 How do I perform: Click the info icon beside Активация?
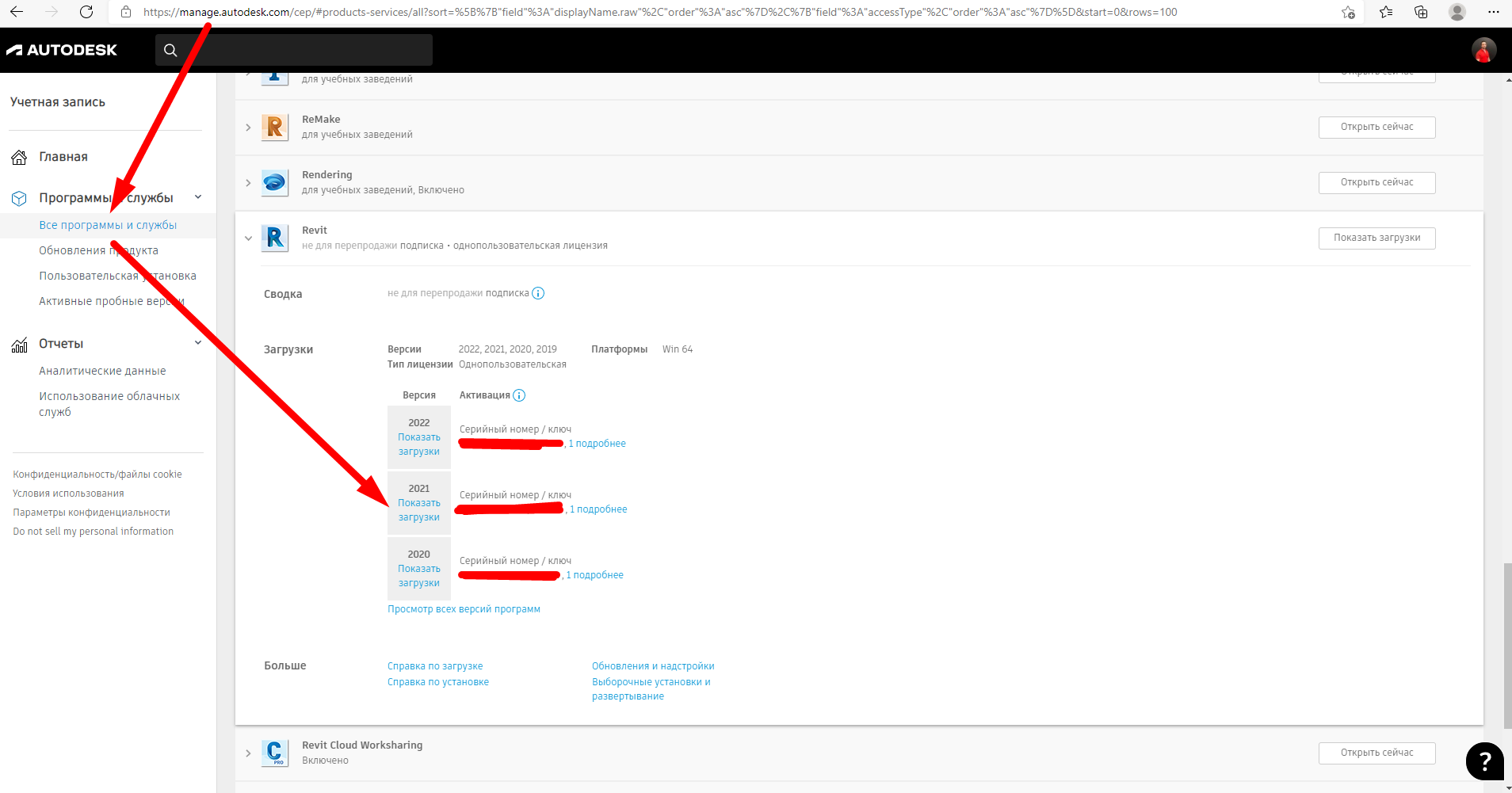coord(519,395)
